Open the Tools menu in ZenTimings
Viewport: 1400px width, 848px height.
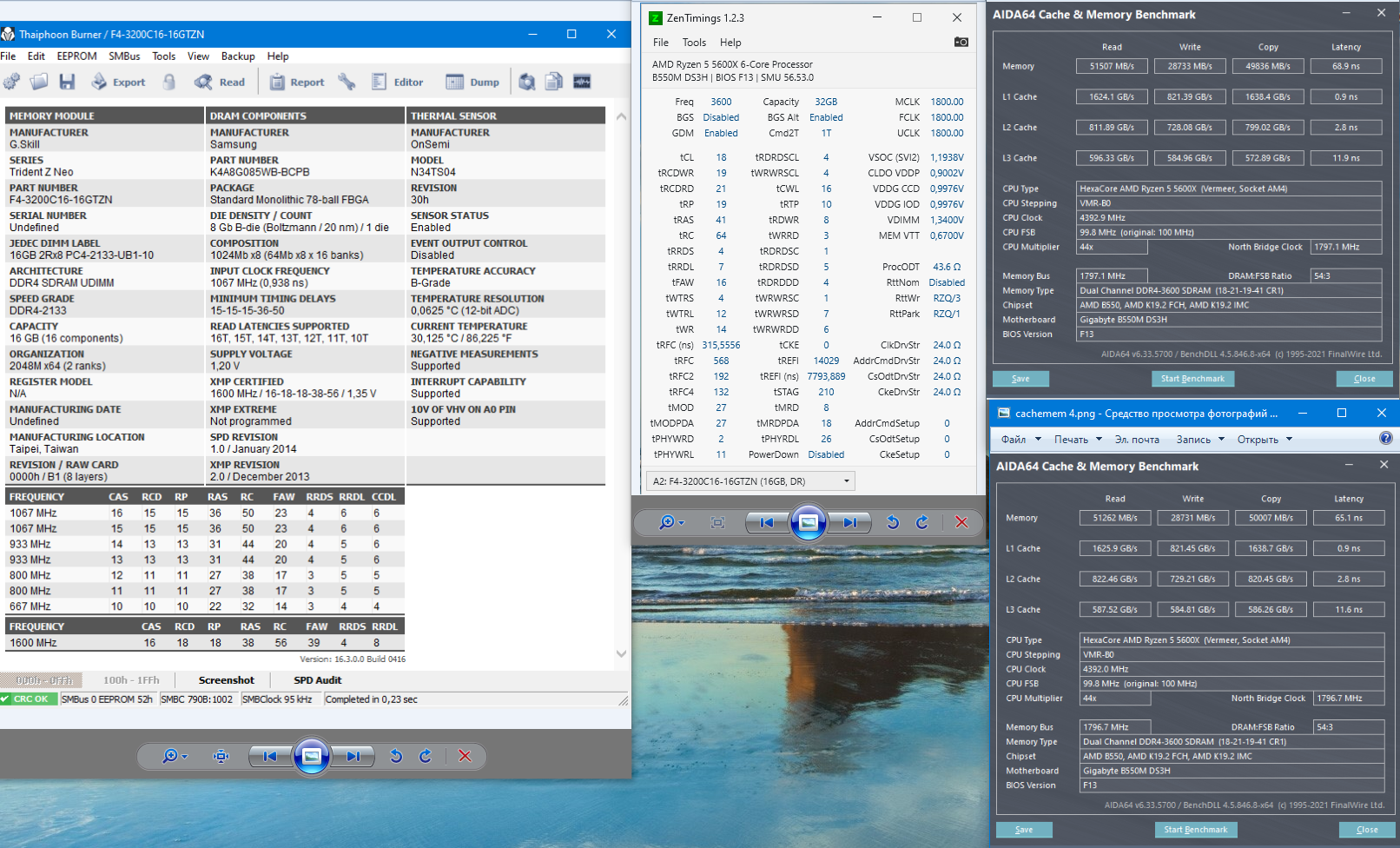[694, 42]
